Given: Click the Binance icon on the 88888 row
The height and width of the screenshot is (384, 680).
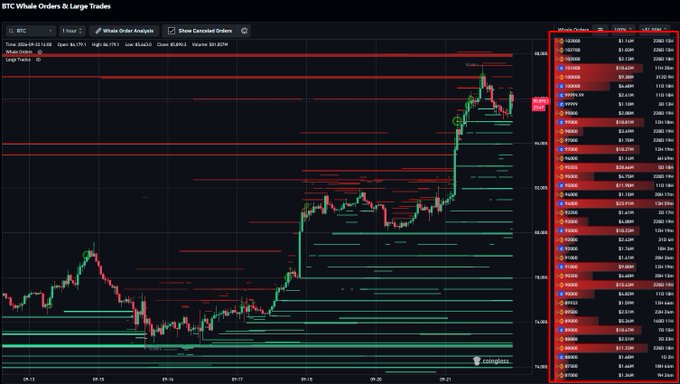Looking at the screenshot, I should 561,339.
